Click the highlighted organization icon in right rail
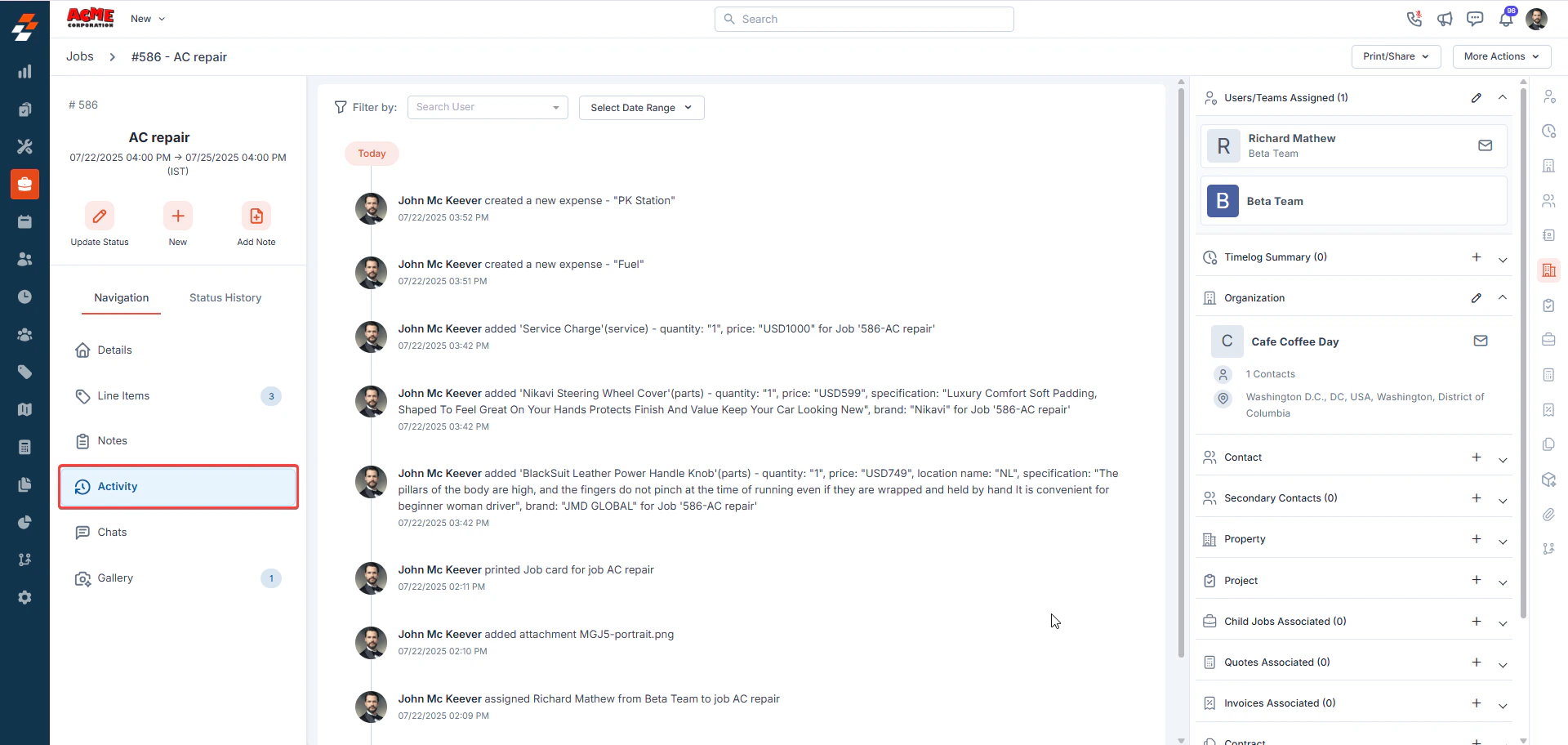 (x=1548, y=270)
